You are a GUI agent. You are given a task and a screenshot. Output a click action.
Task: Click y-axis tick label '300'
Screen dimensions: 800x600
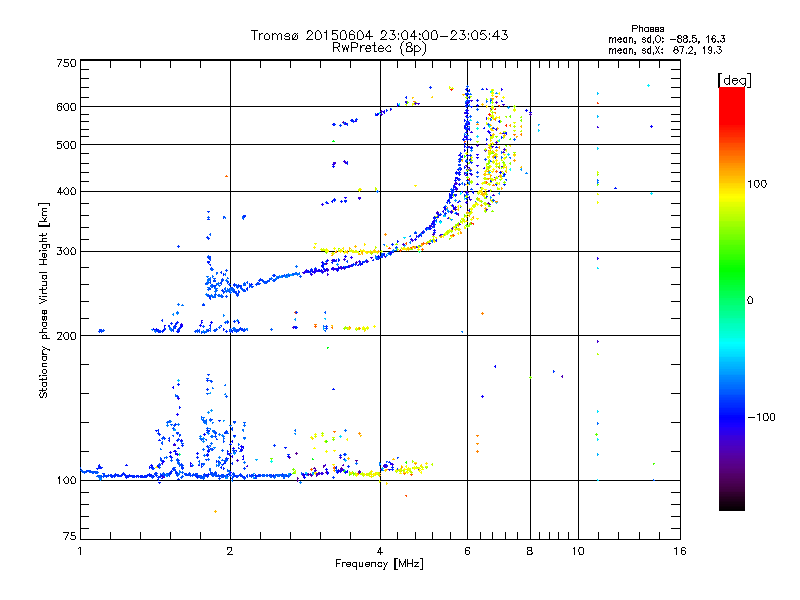pos(67,252)
